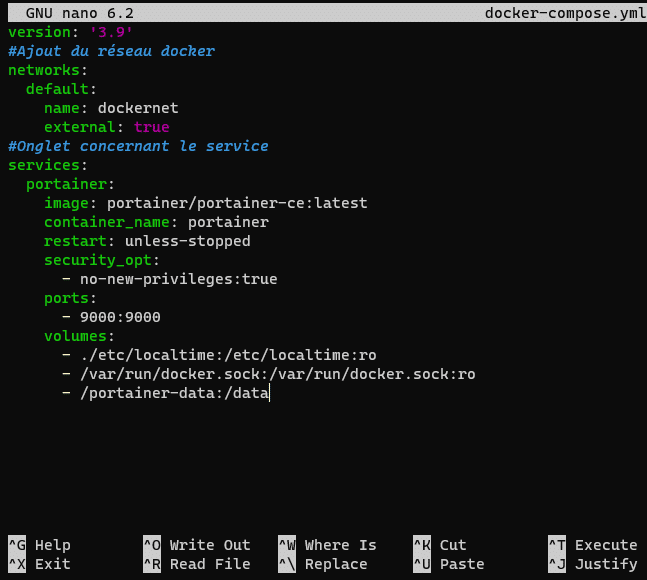The height and width of the screenshot is (580, 647).
Task: Select the ^R Read File shortcut
Action: coord(197,564)
